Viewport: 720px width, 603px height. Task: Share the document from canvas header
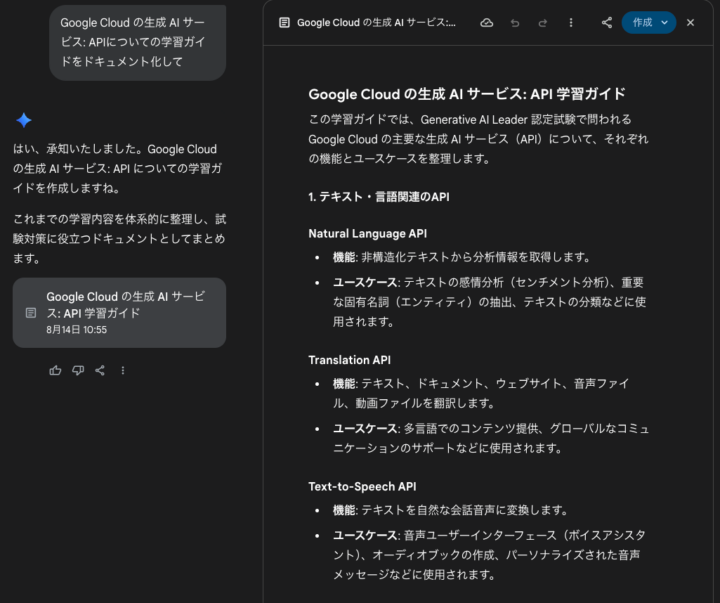pos(607,23)
